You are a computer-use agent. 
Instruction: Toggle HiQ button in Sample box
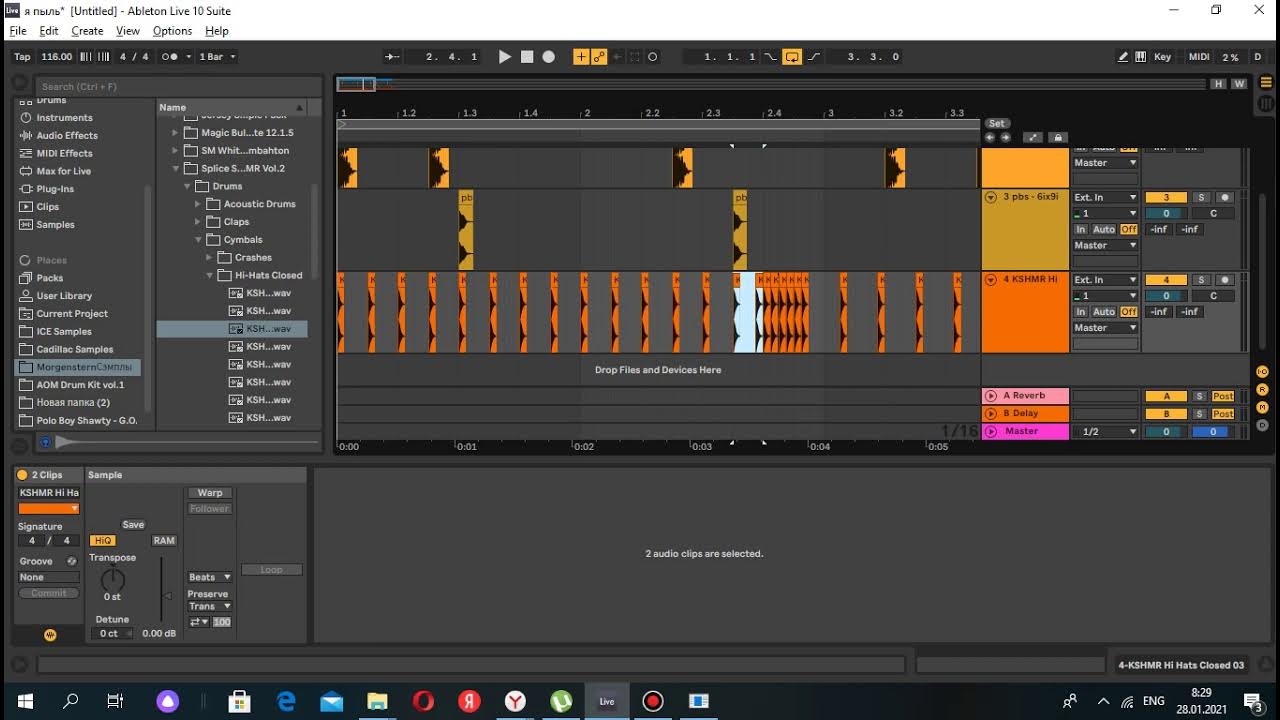tap(103, 541)
